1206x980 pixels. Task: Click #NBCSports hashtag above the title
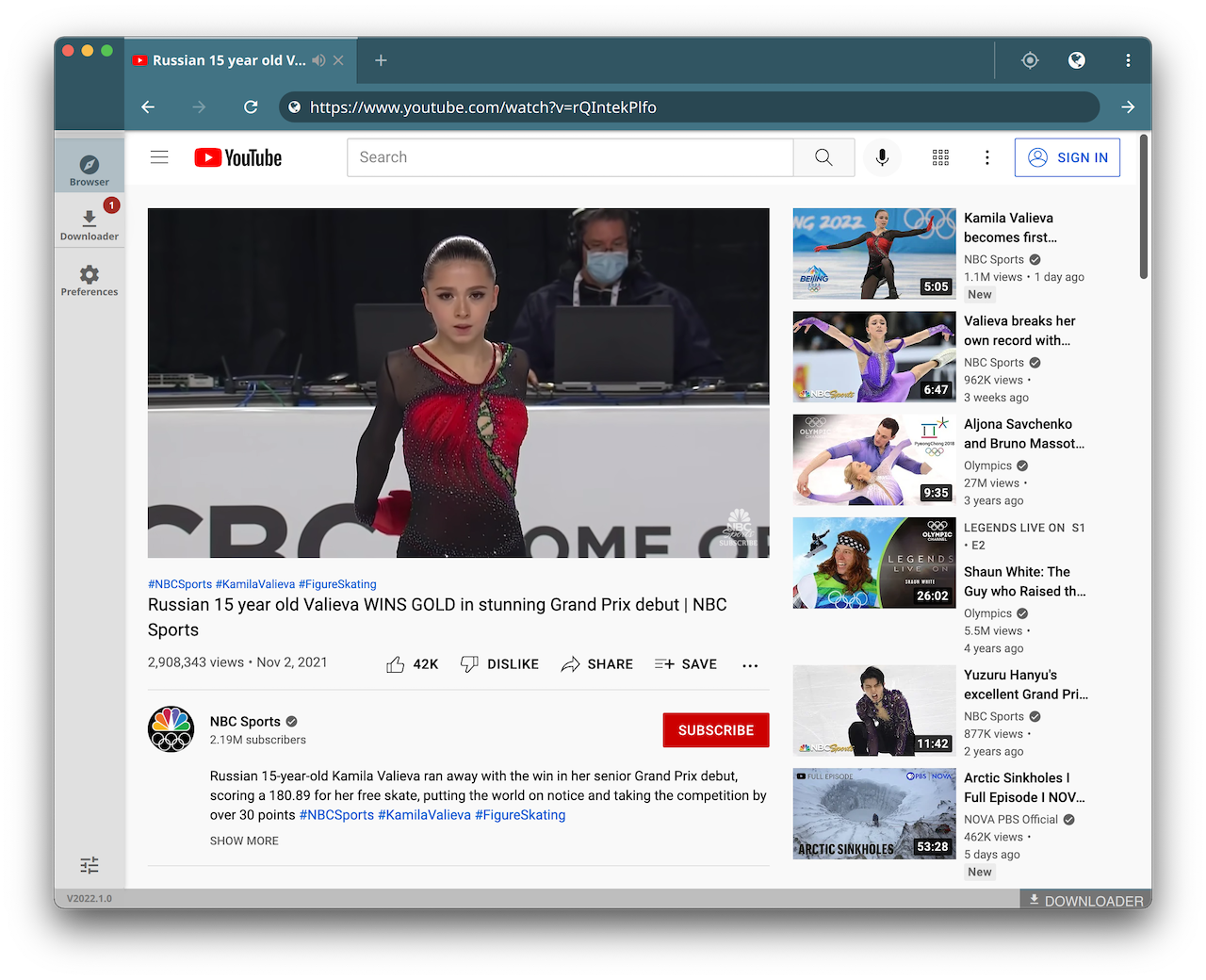coord(180,584)
